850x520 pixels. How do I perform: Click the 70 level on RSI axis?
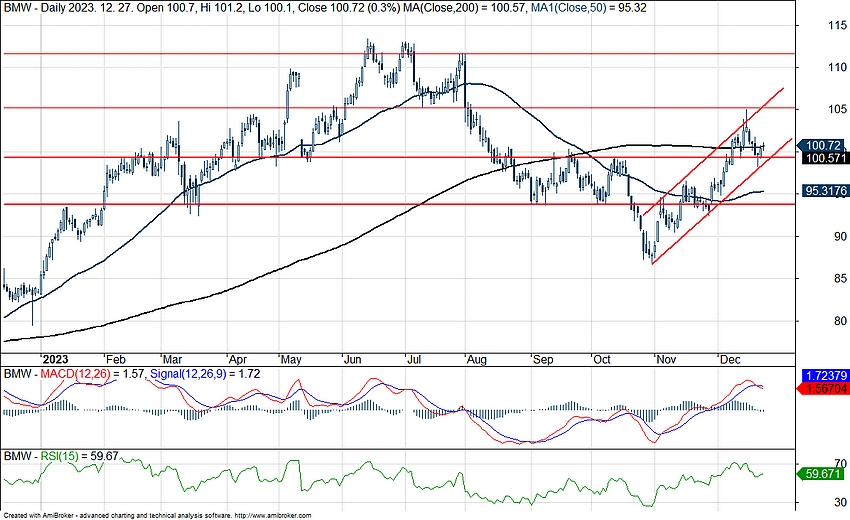(x=840, y=463)
